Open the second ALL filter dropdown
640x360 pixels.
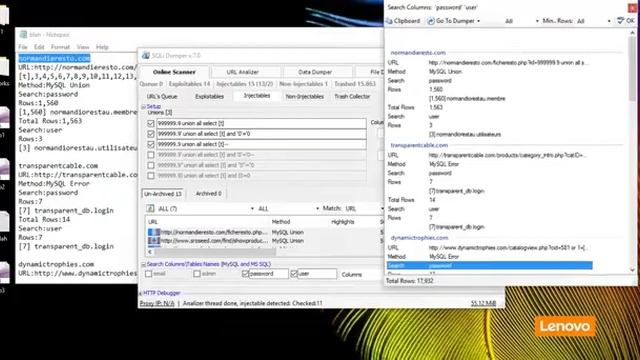pyautogui.click(x=317, y=209)
